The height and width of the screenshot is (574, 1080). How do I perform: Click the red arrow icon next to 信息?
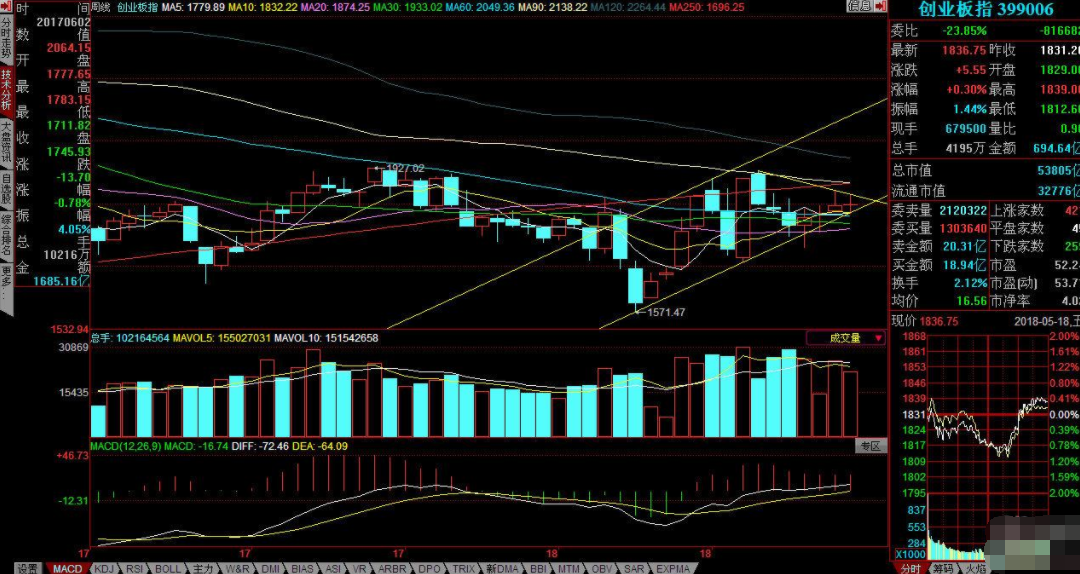point(880,6)
